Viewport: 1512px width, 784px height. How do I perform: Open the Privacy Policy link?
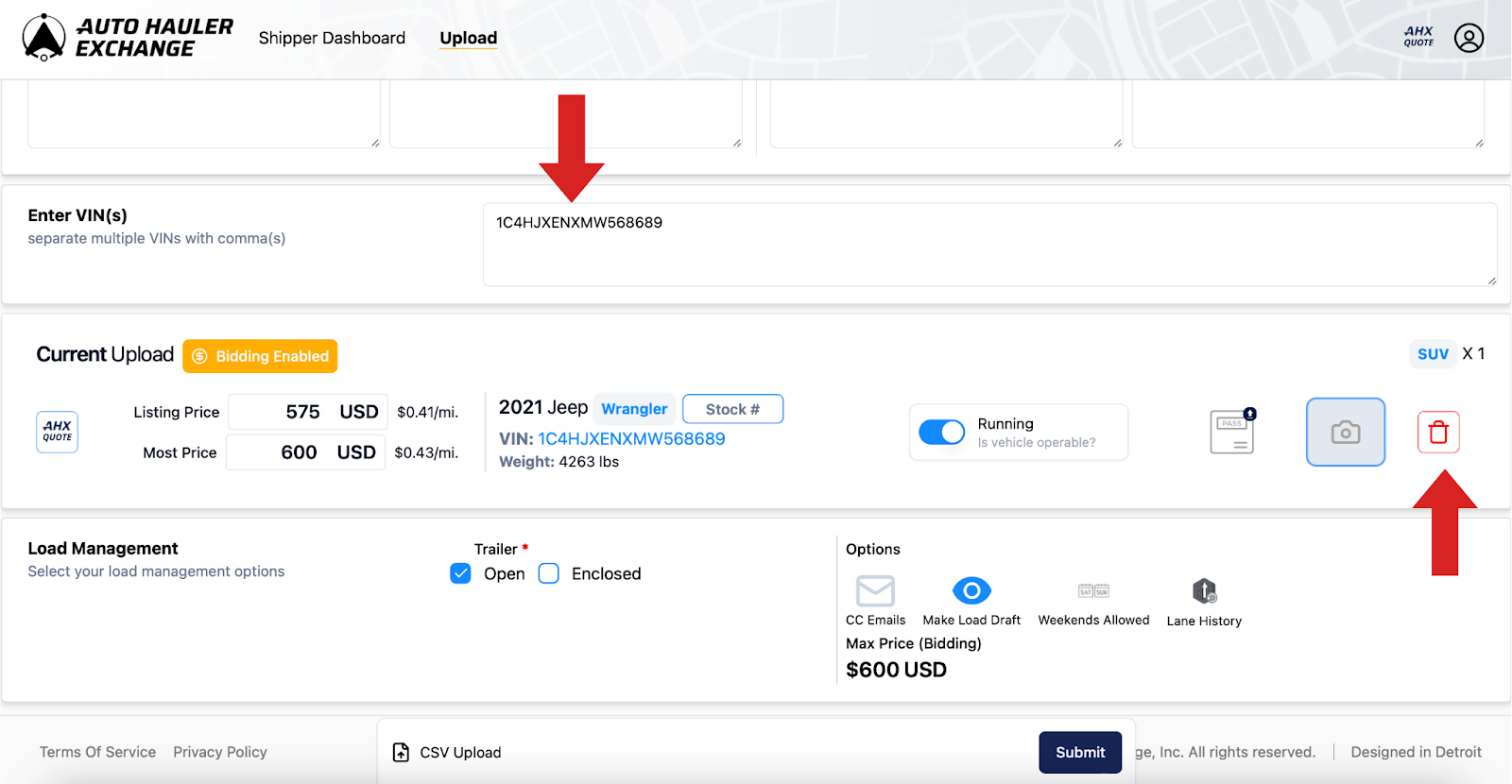(220, 752)
